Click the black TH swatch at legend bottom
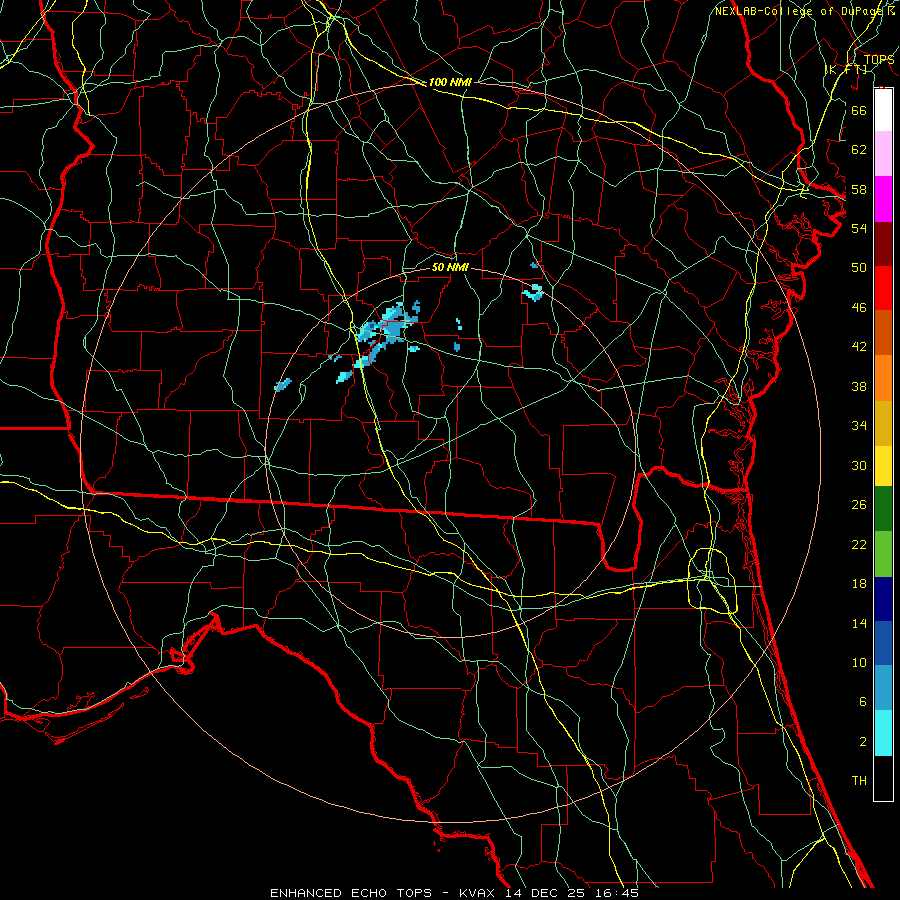This screenshot has height=900, width=900. pos(883,778)
